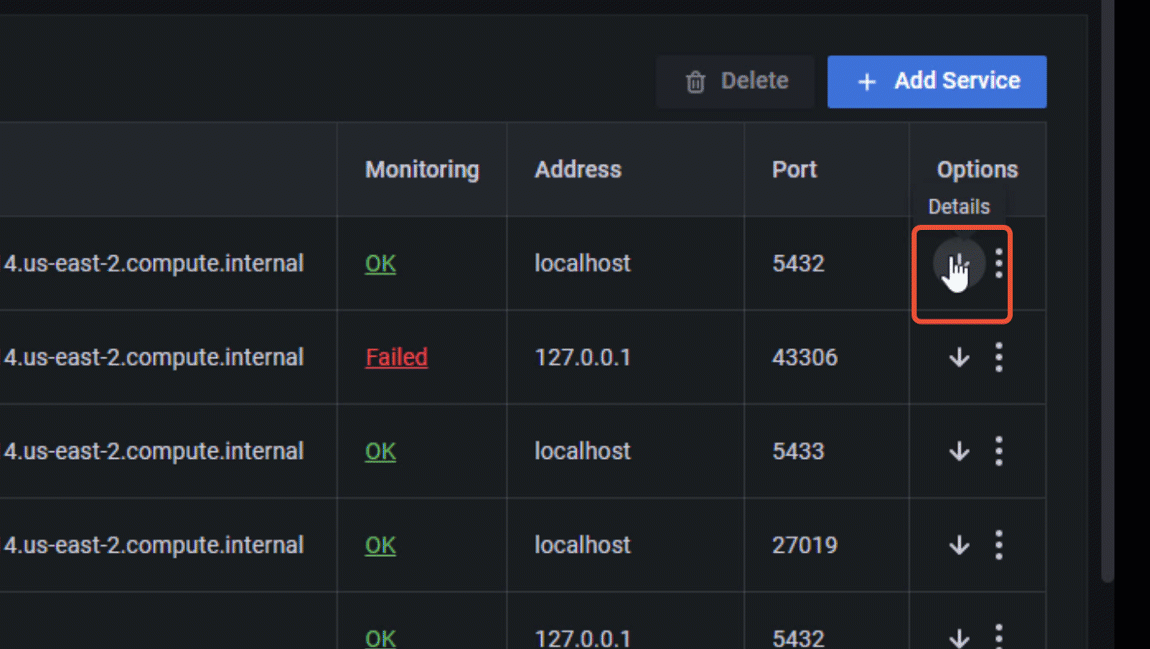The height and width of the screenshot is (649, 1150).
Task: Click the vertical scrollbar on the right
Action: pyautogui.click(x=1107, y=300)
